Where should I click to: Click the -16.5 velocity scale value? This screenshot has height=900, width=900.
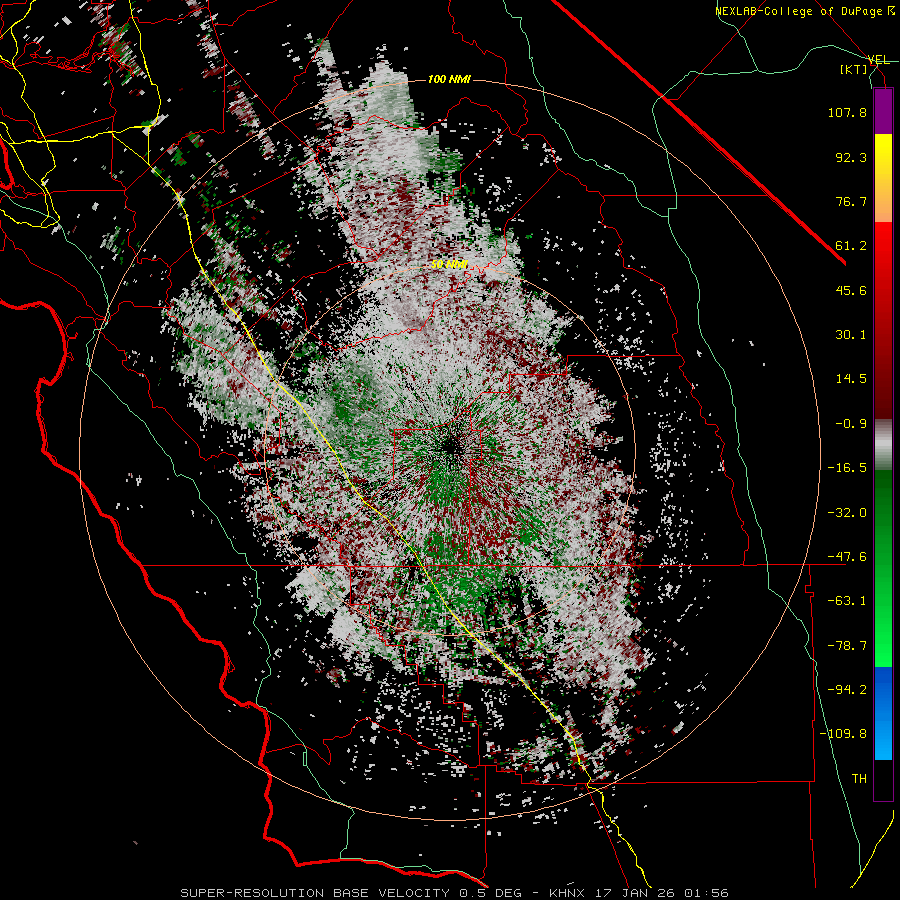(847, 468)
